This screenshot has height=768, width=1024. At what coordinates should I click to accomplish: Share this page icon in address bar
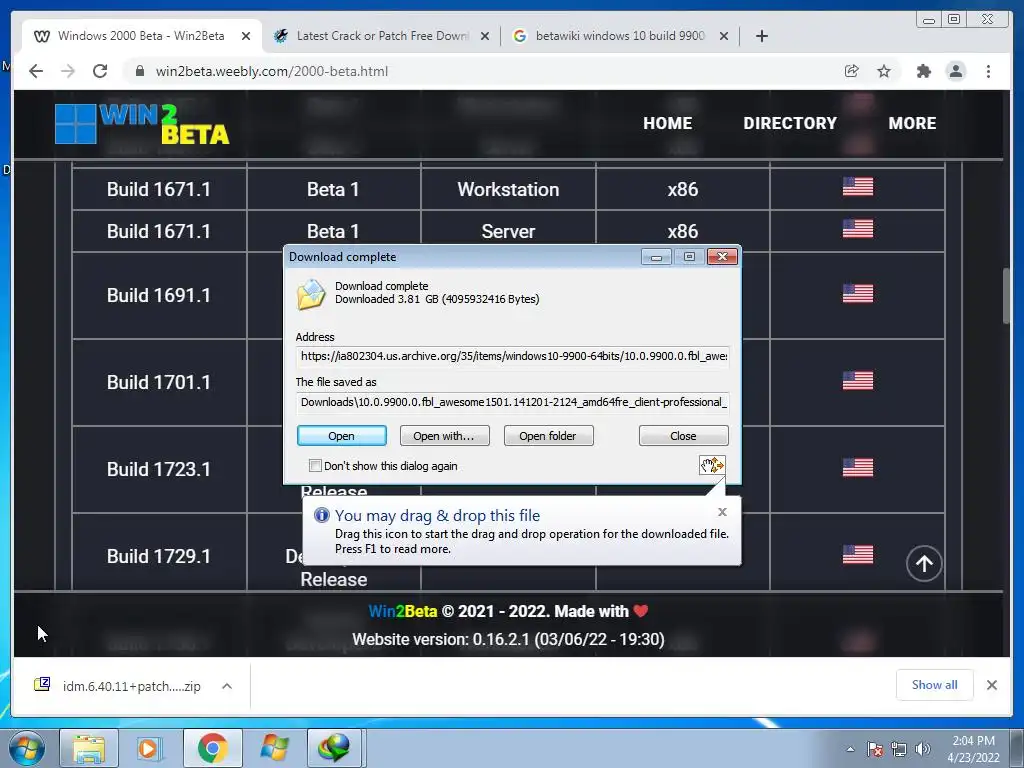click(851, 71)
